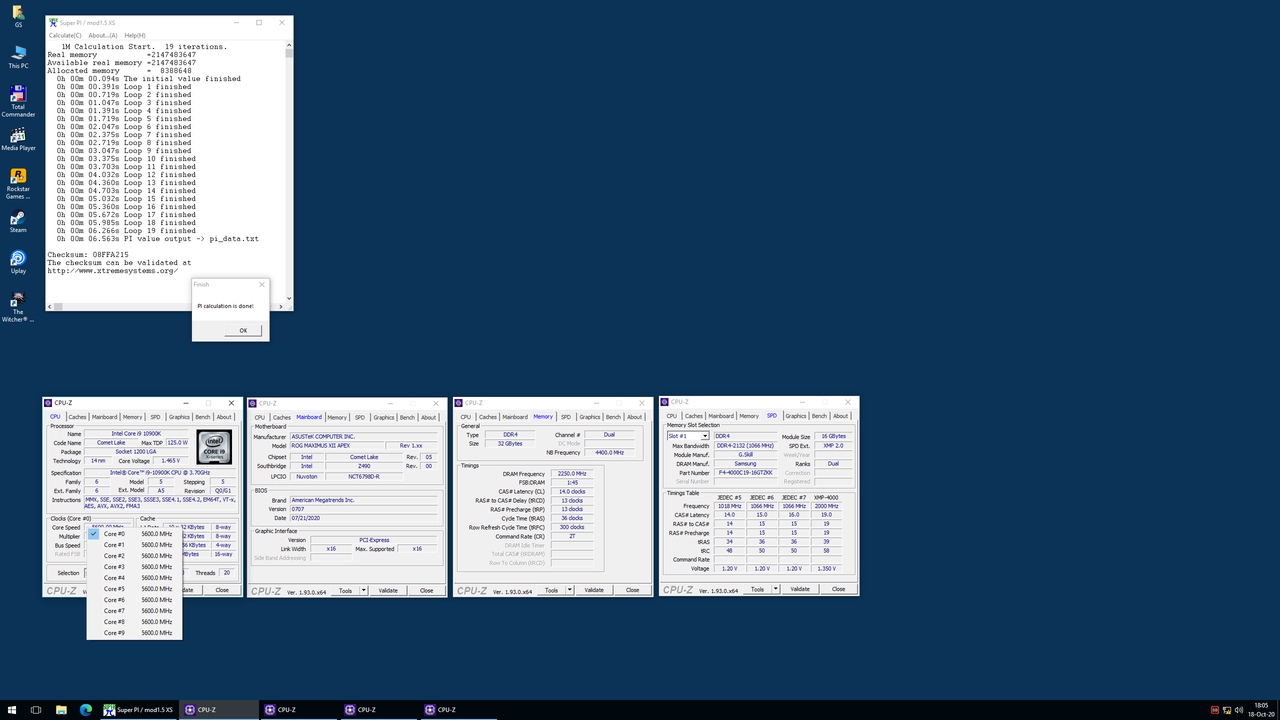
Task: Click Close in the SPD CPU-Z window
Action: pyautogui.click(x=838, y=589)
